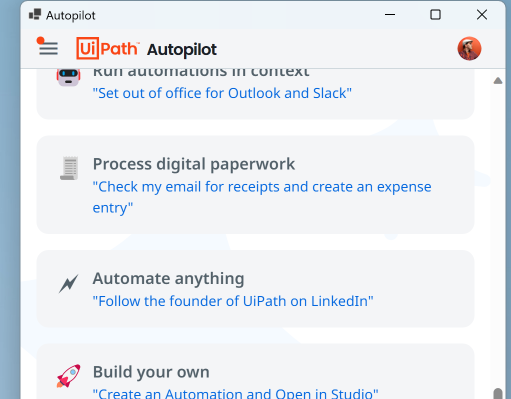The image size is (511, 399).
Task: Open the Process digital paperwork card
Action: pyautogui.click(x=255, y=185)
